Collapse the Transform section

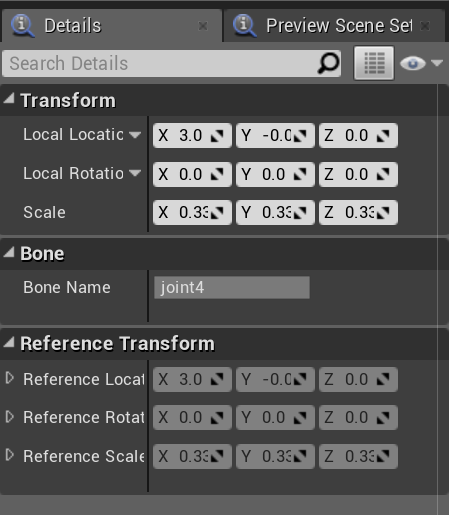click(x=9, y=98)
